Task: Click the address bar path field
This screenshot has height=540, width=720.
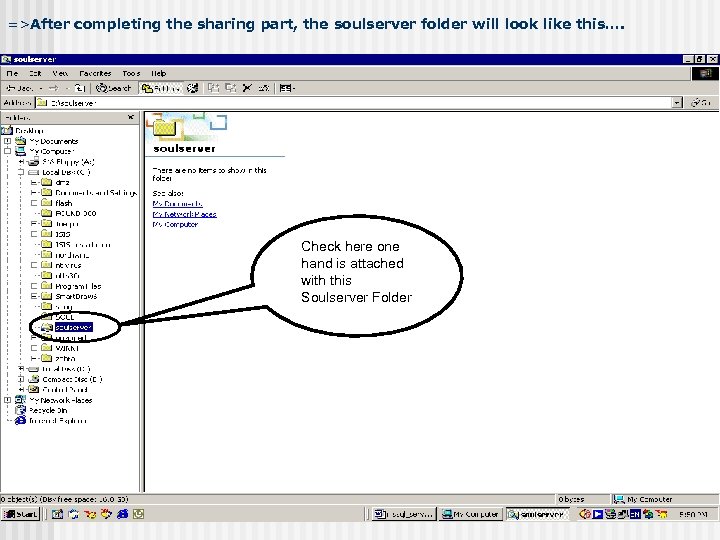Action: pyautogui.click(x=354, y=103)
